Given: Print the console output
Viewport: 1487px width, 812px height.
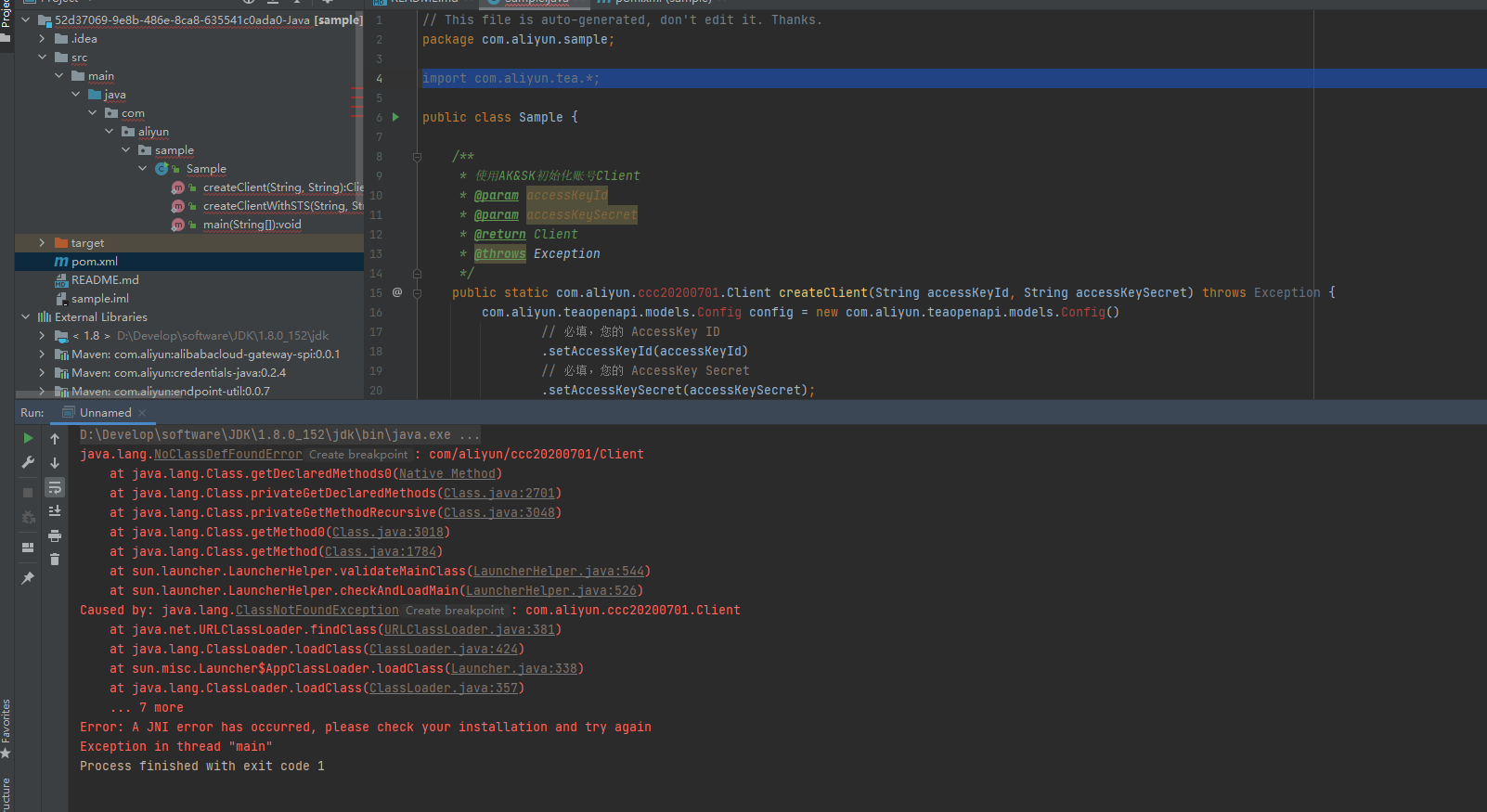Looking at the screenshot, I should click(55, 535).
